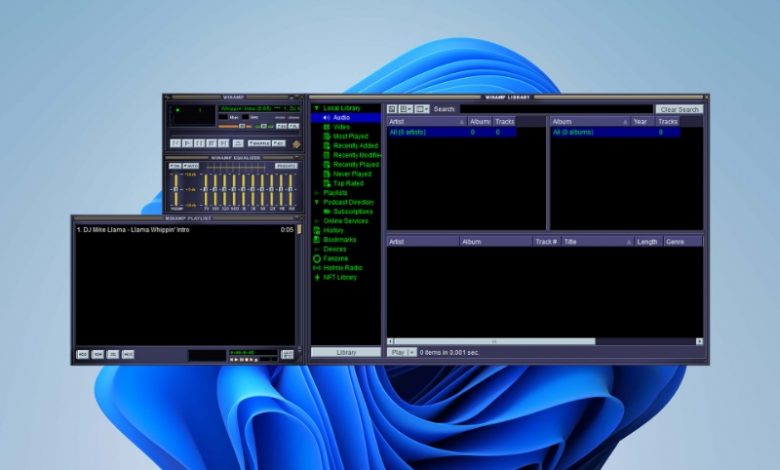Click the Library button below the tree
The height and width of the screenshot is (470, 780).
tap(346, 352)
